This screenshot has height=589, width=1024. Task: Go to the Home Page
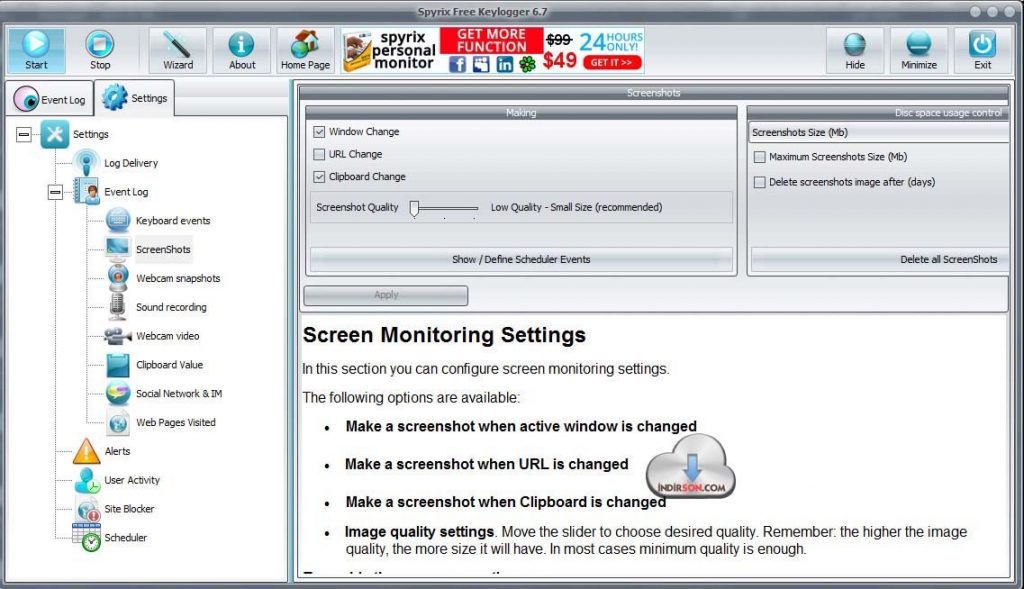tap(305, 50)
